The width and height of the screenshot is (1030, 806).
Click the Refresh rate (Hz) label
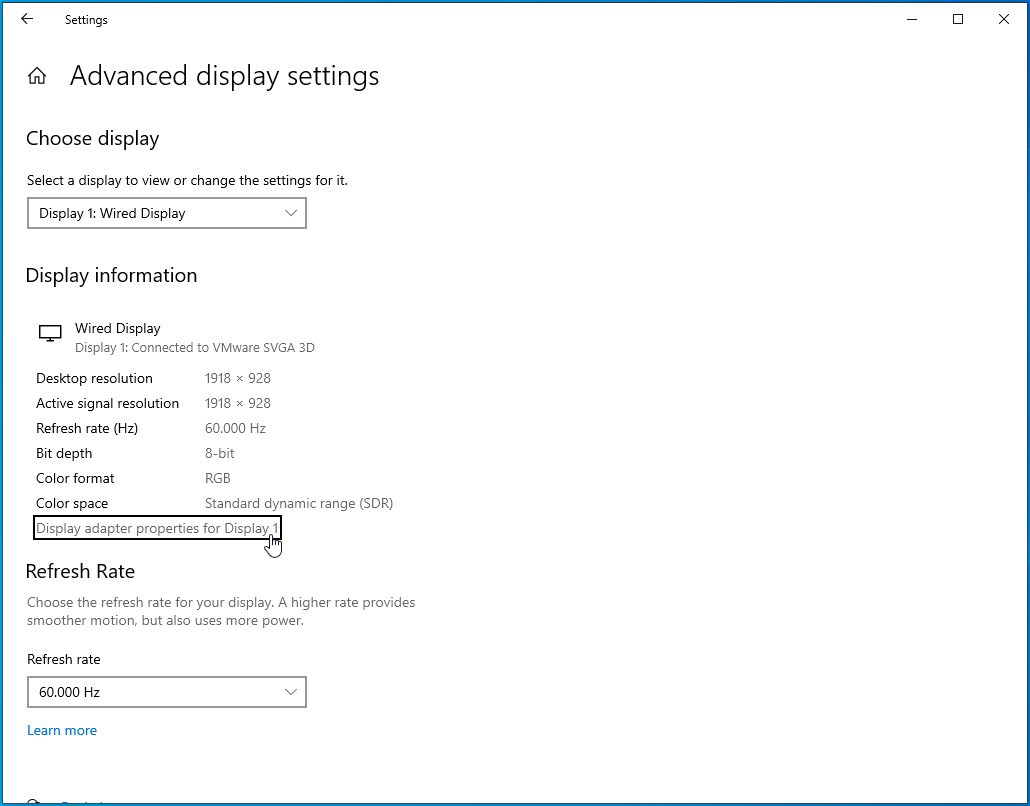pyautogui.click(x=87, y=428)
